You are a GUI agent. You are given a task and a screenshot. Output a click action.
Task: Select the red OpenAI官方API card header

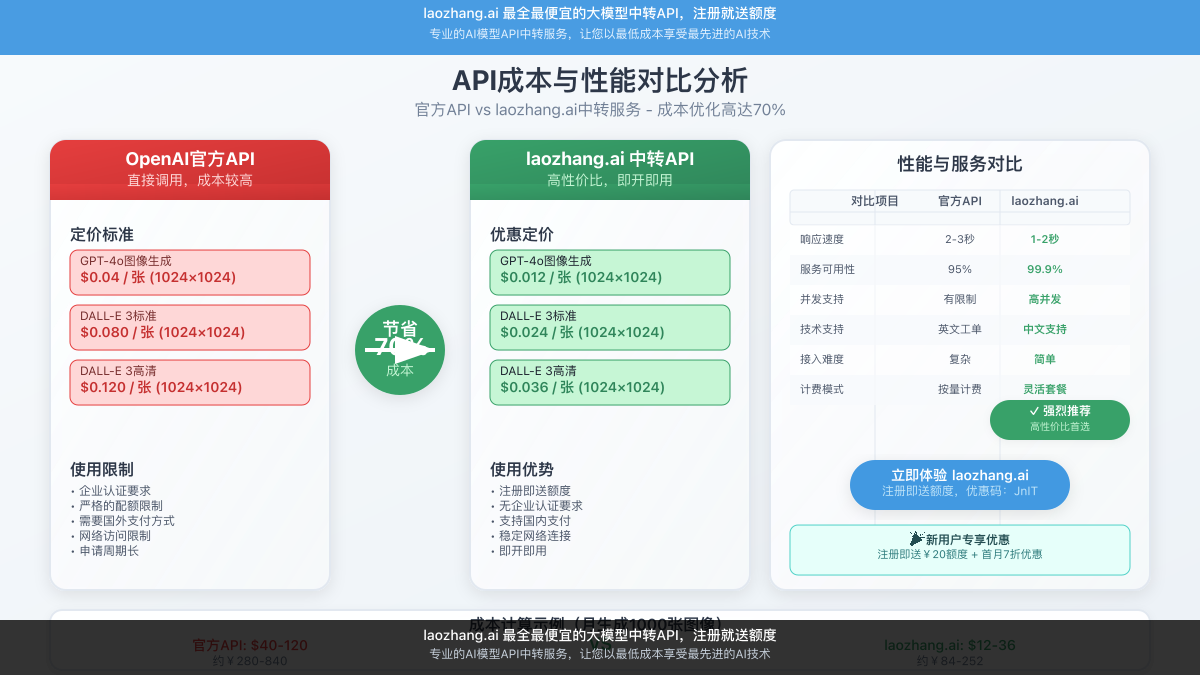click(x=190, y=170)
